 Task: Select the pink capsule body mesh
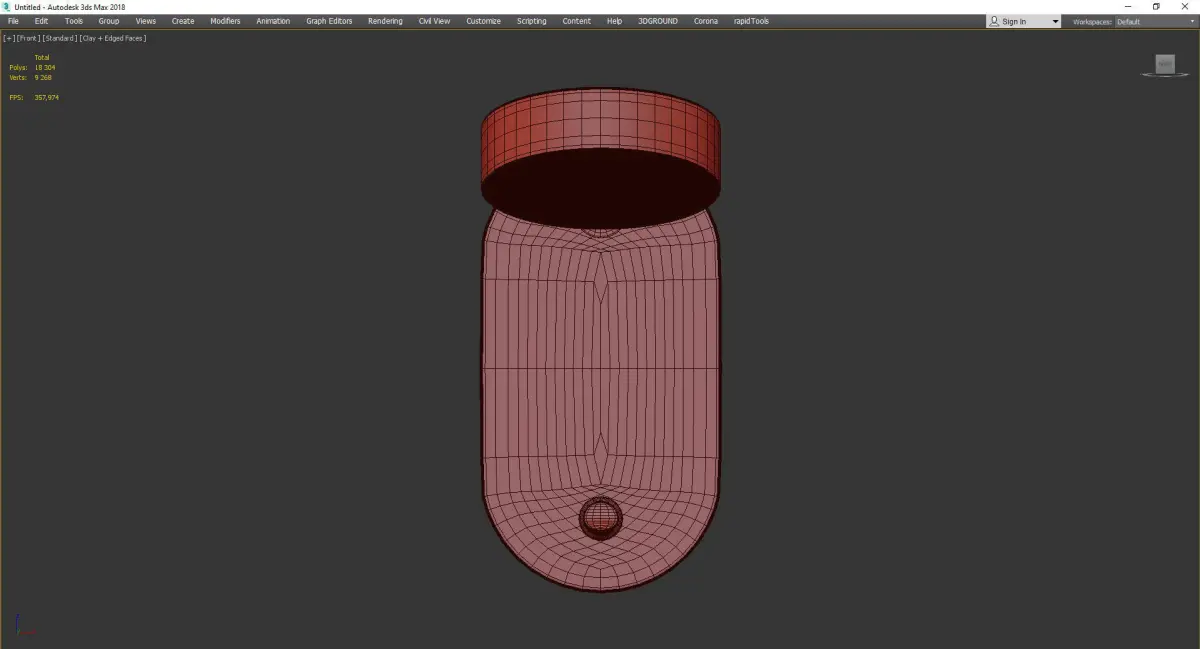[600, 400]
